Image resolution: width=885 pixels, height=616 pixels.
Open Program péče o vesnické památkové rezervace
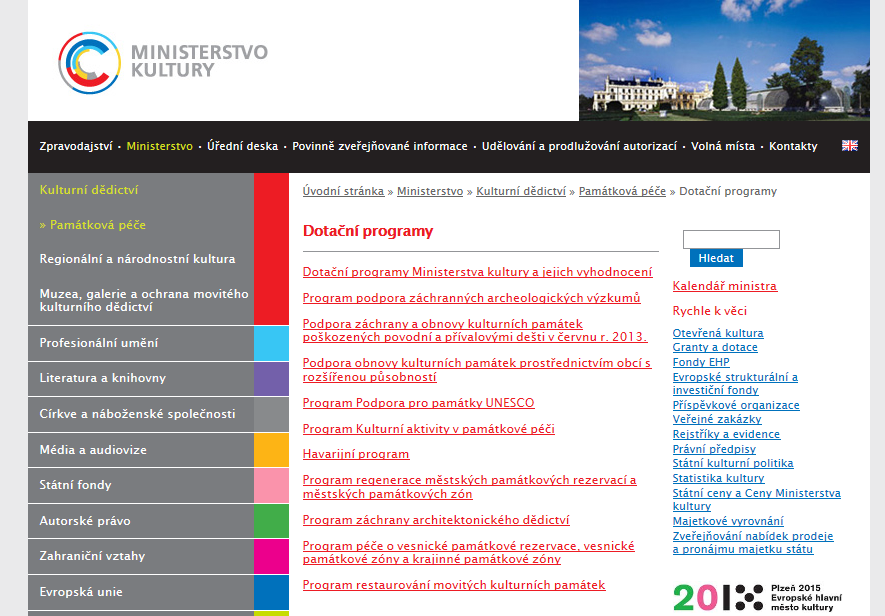[468, 552]
